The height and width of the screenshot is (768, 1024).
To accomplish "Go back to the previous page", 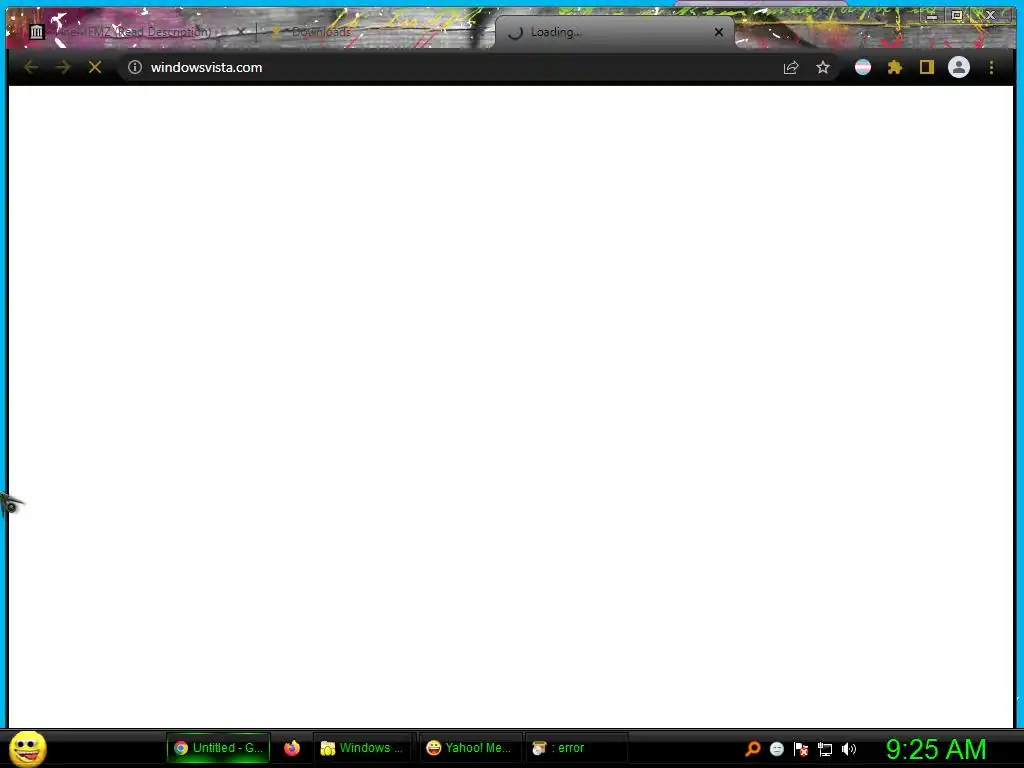I will [x=31, y=67].
